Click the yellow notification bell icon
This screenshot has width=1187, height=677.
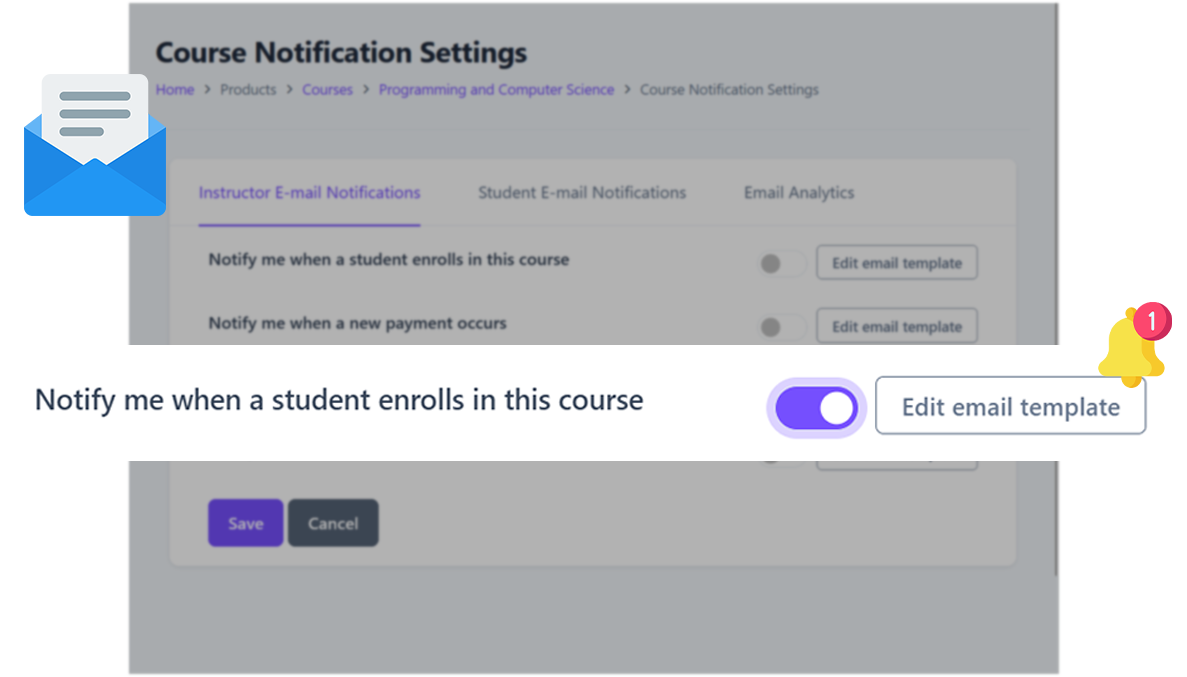(1130, 352)
